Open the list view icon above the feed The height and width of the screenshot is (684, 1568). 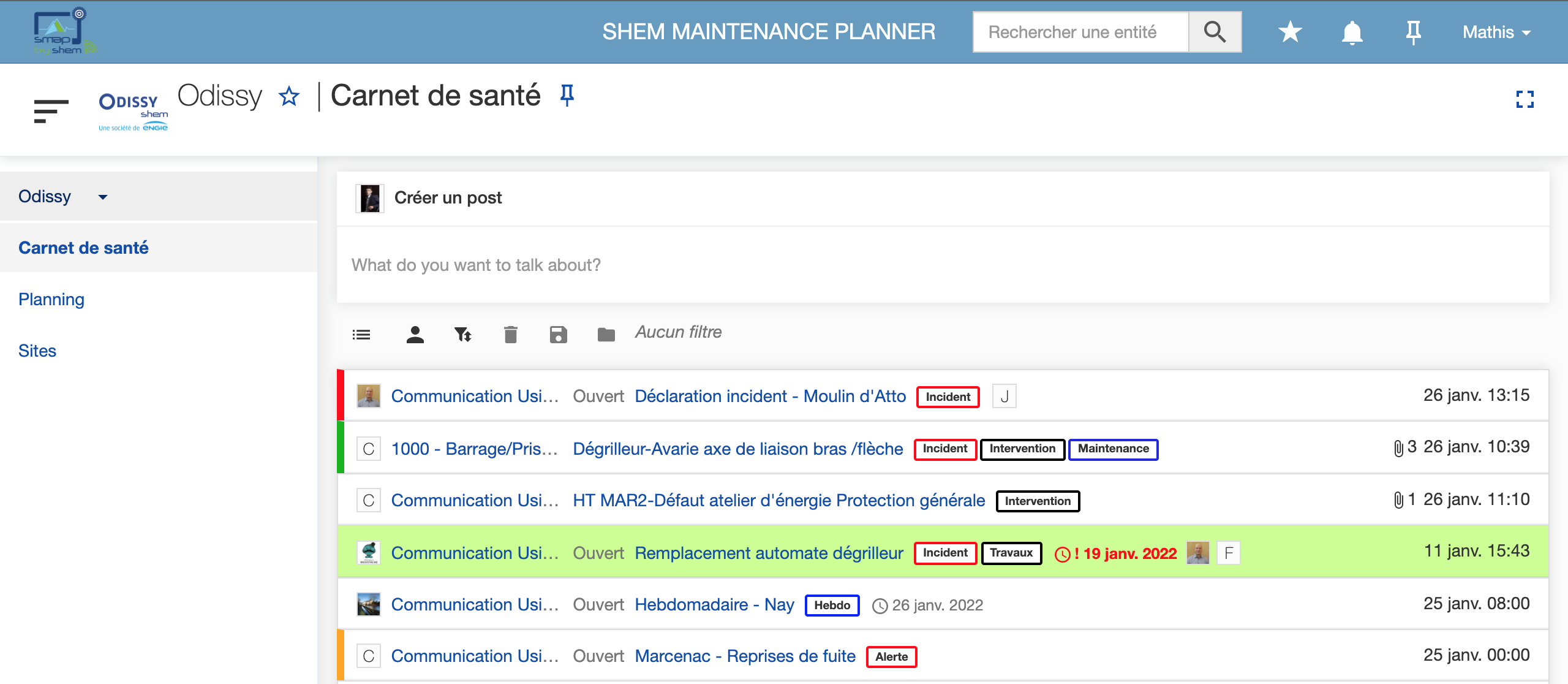pos(361,335)
